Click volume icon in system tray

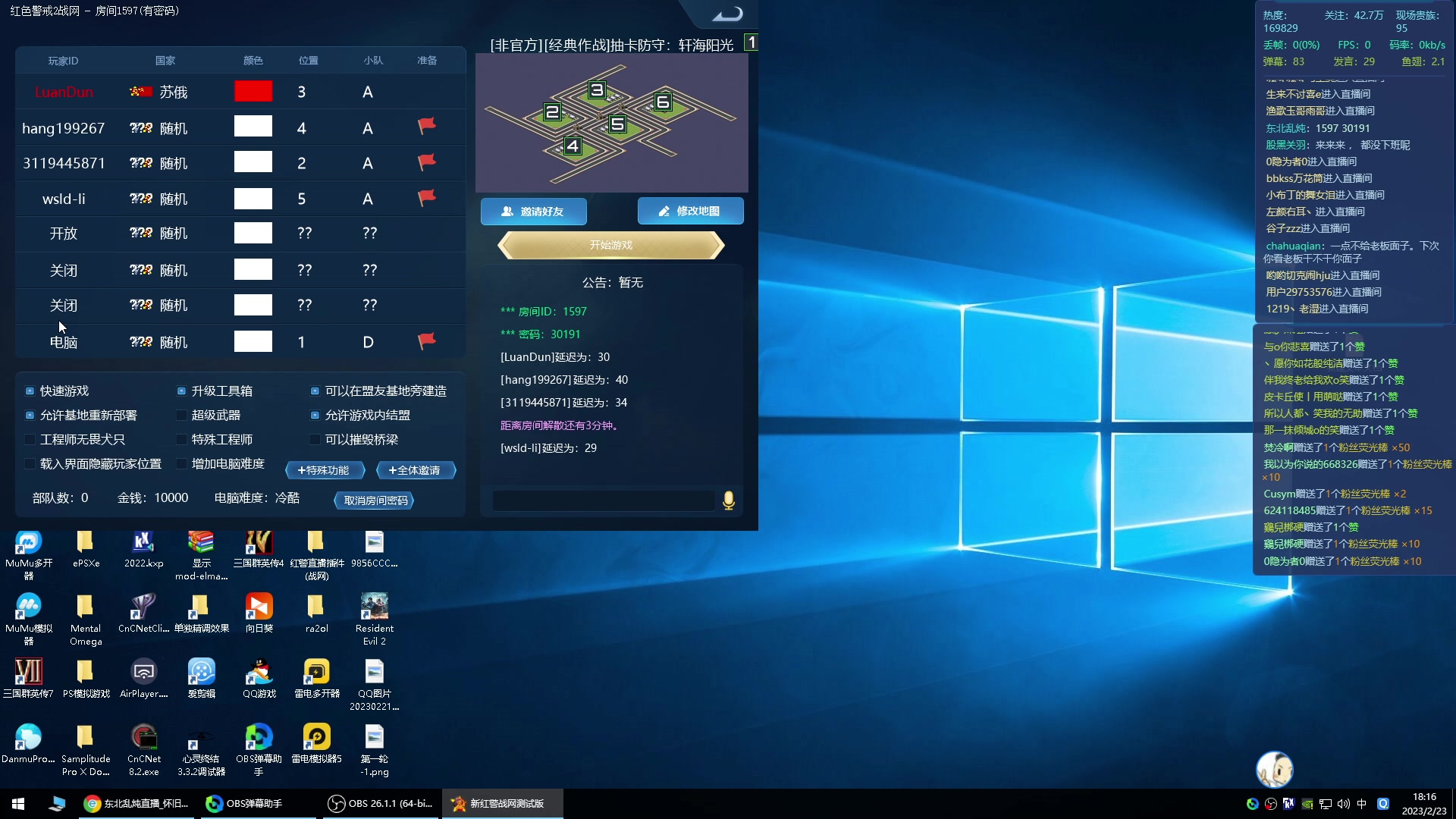pyautogui.click(x=1344, y=804)
